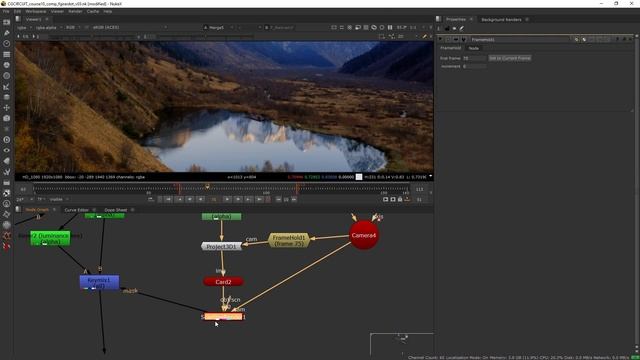Open the File menu

pos(6,11)
